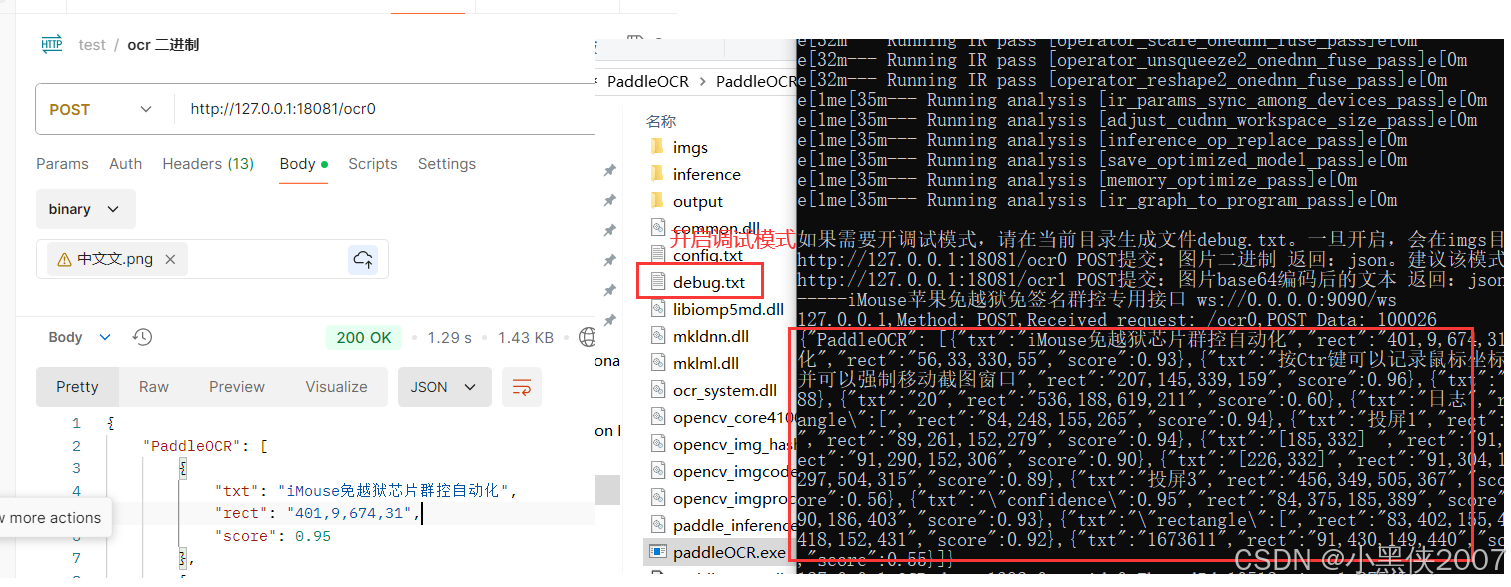Click console line with save_optimized_model_pass
Viewport: 1511px width, 587px height.
(1102, 160)
